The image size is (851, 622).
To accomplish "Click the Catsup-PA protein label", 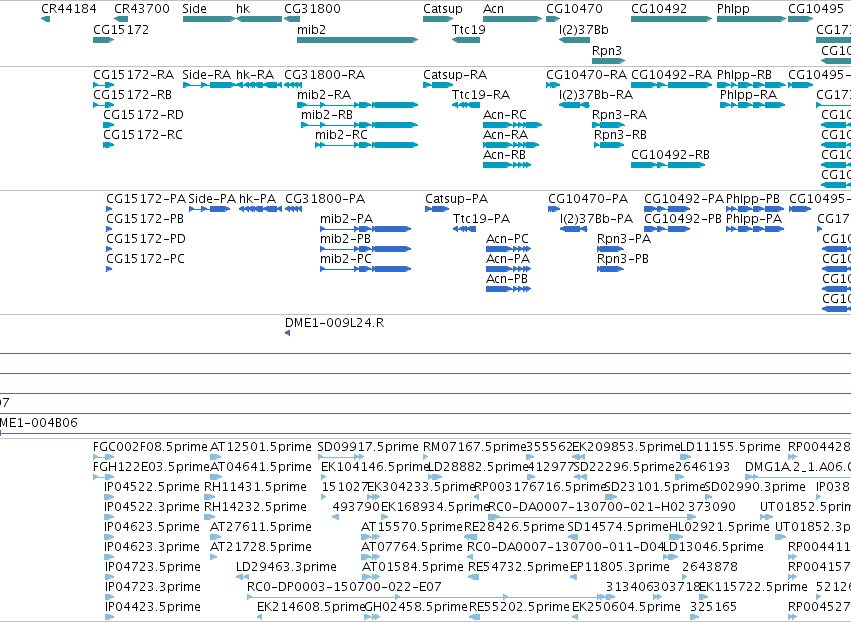I will (x=456, y=199).
